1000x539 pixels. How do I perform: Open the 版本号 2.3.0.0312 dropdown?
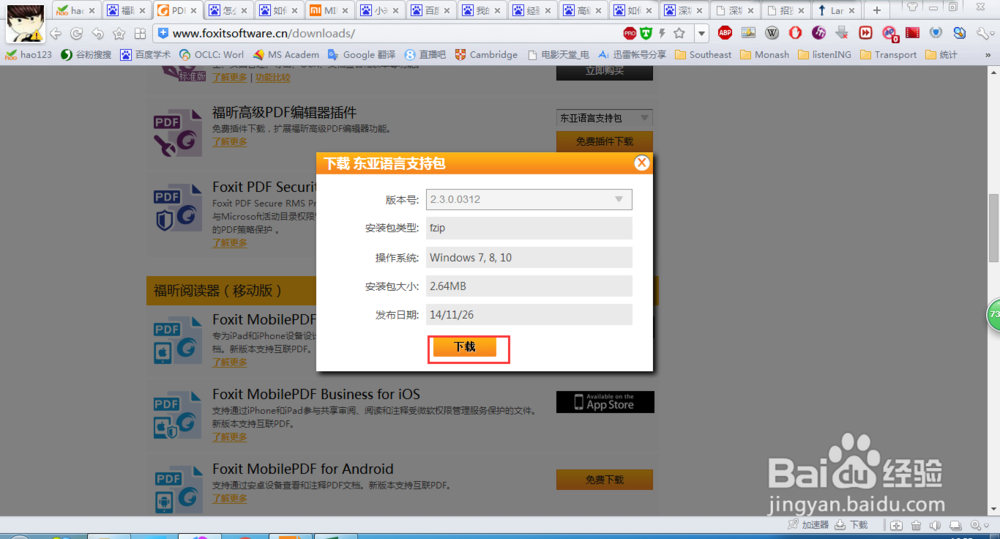pyautogui.click(x=529, y=199)
